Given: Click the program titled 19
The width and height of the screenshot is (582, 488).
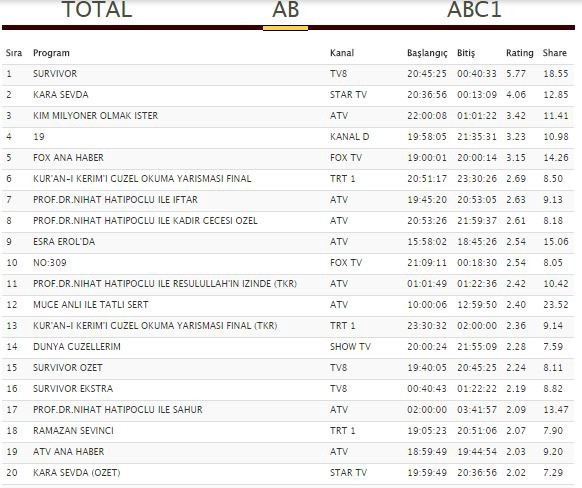Looking at the screenshot, I should 39,137.
